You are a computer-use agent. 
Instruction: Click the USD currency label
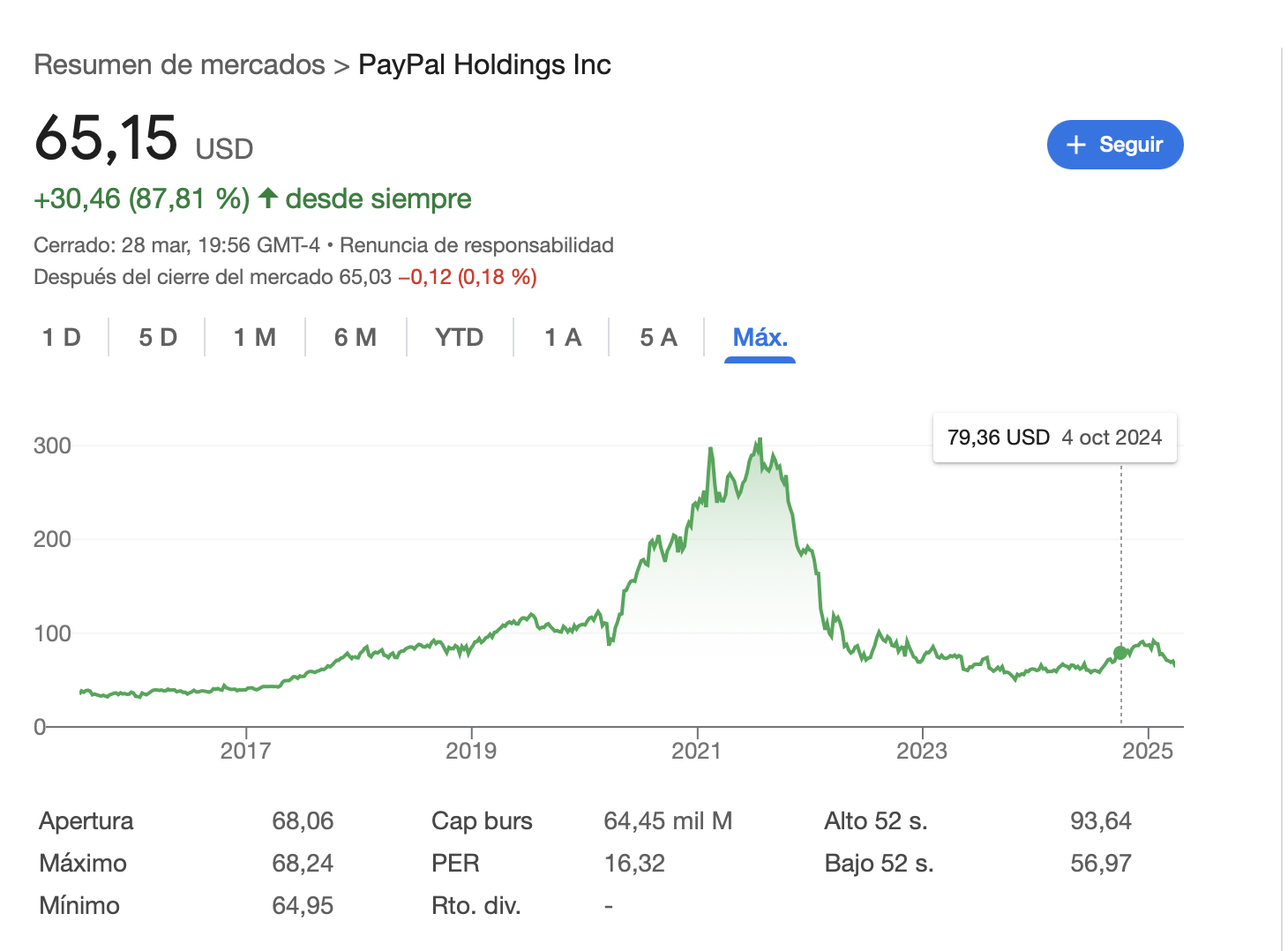(224, 149)
